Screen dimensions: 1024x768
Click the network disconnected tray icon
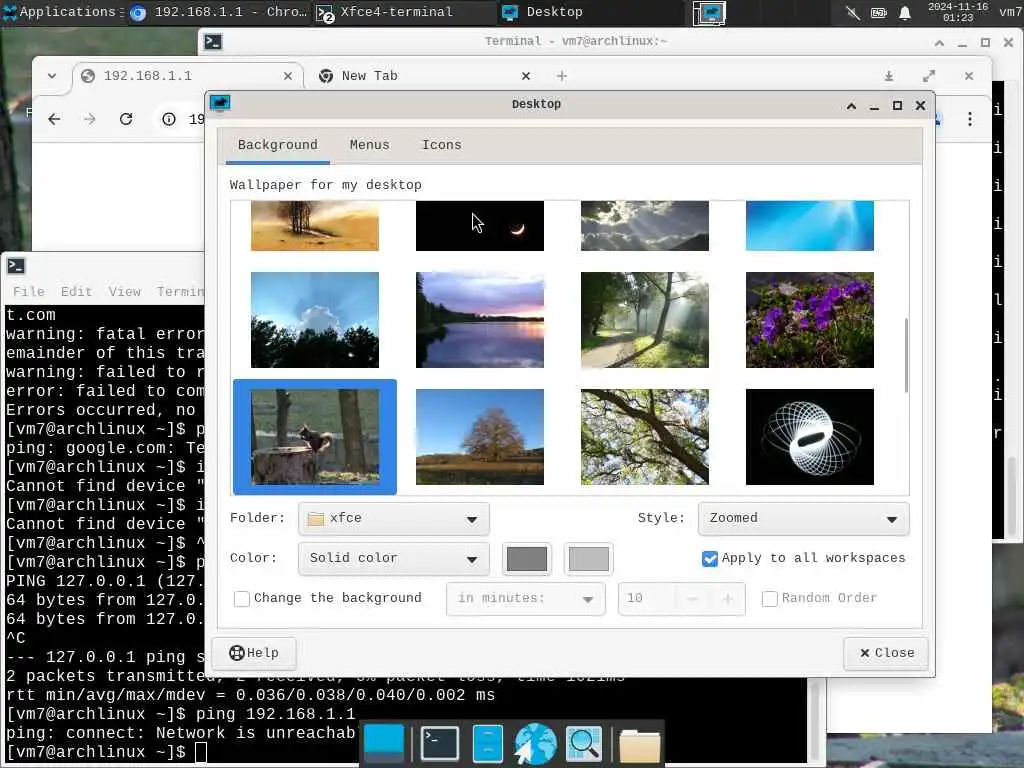pos(852,12)
